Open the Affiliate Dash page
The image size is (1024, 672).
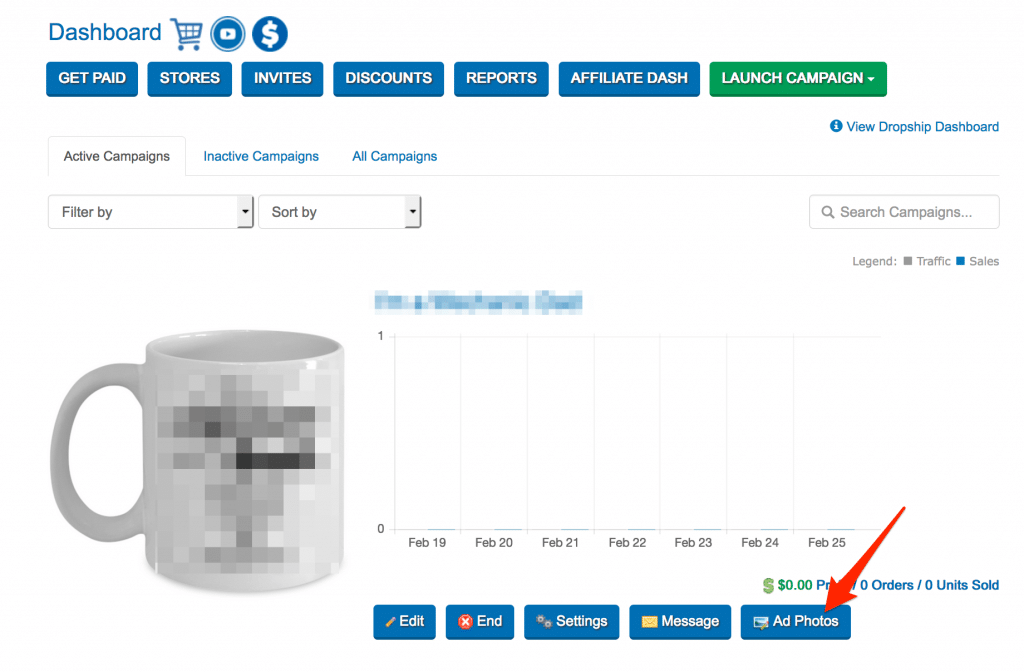(x=628, y=78)
